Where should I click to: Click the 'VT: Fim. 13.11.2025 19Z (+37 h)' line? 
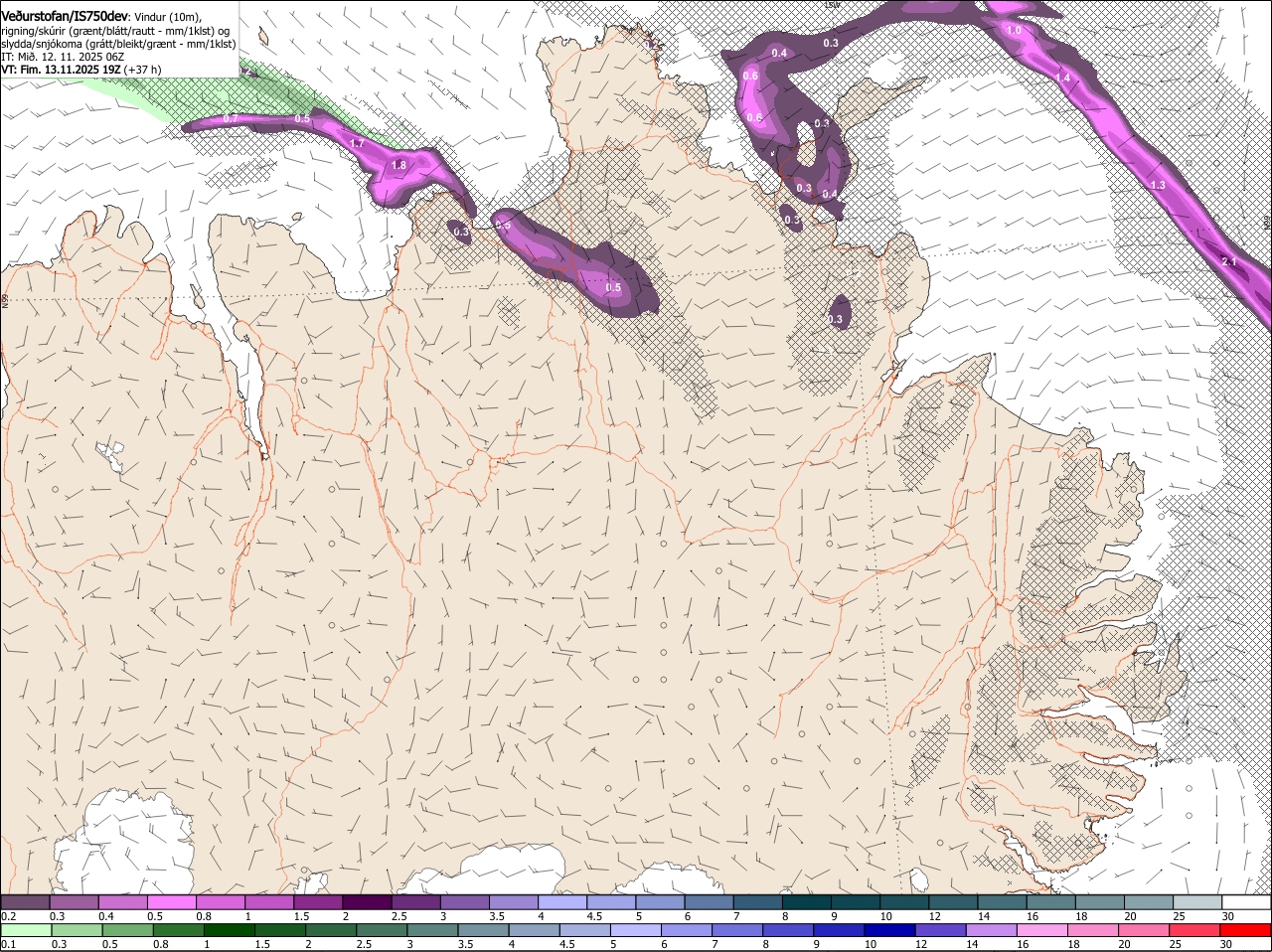point(81,70)
